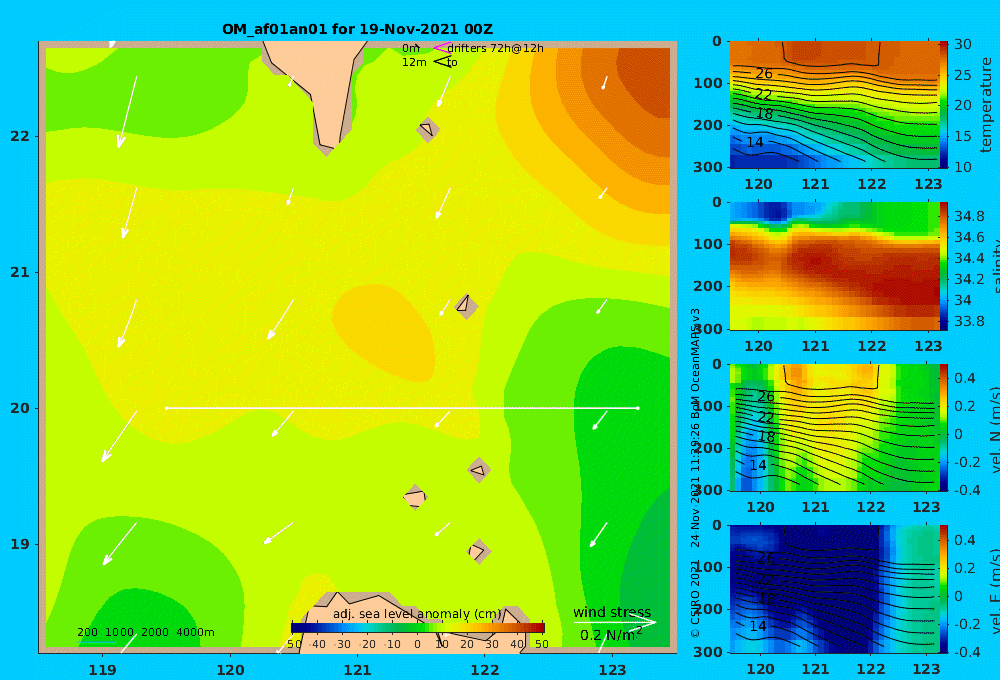Click longitude tick label 121 on main map

click(x=357, y=670)
